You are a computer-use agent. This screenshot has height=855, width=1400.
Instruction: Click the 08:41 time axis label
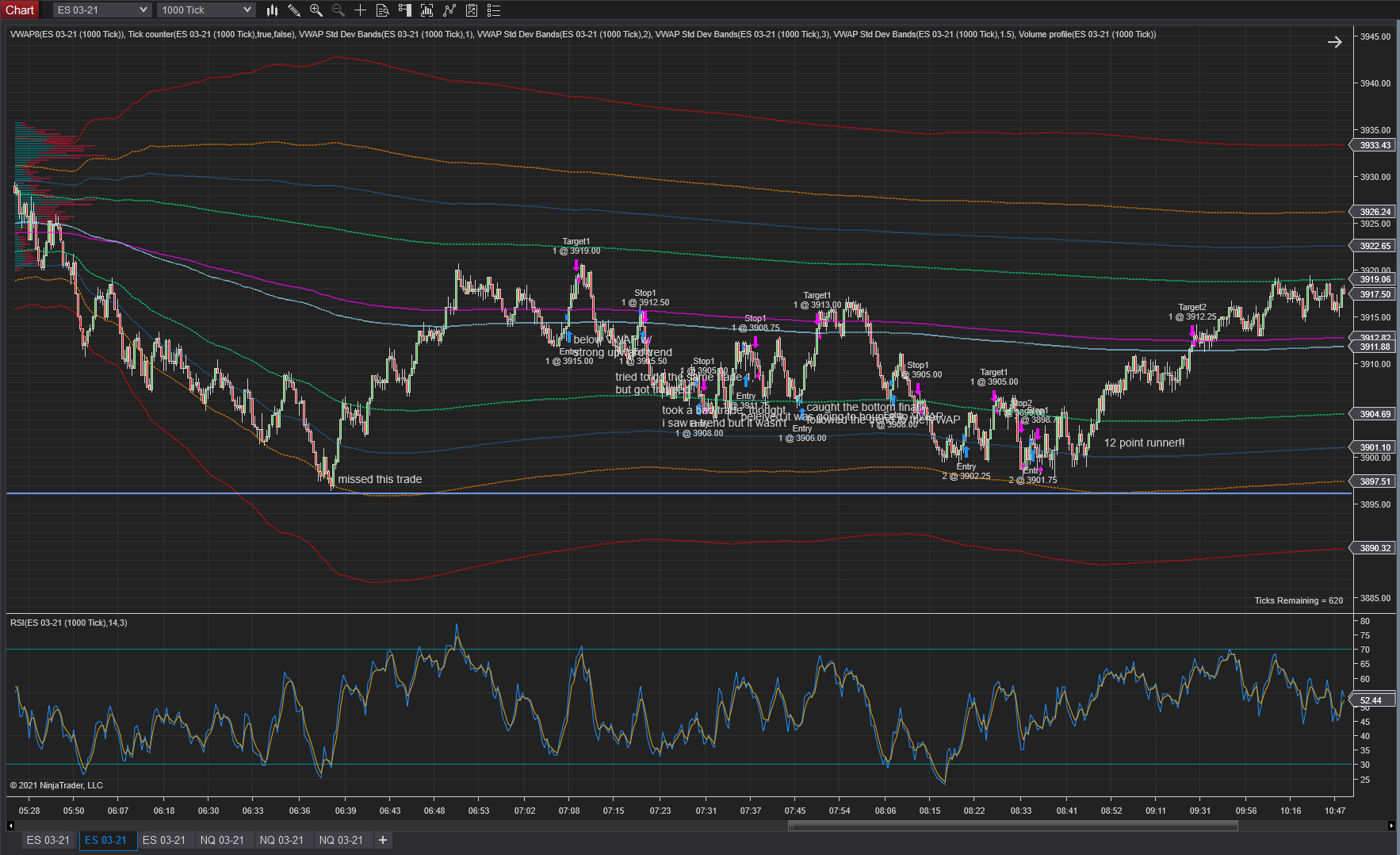click(1067, 811)
